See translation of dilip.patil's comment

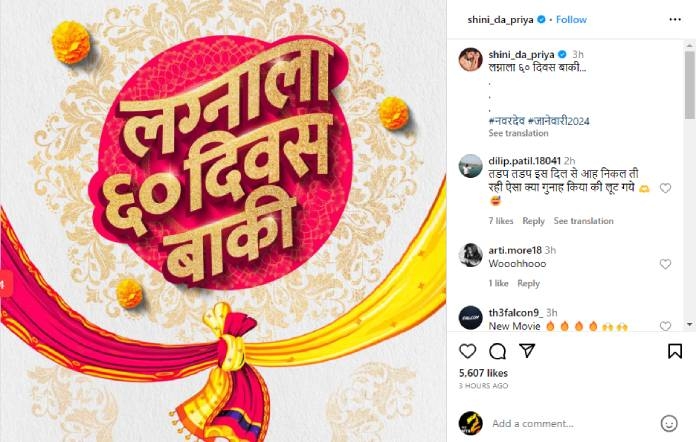pos(583,221)
